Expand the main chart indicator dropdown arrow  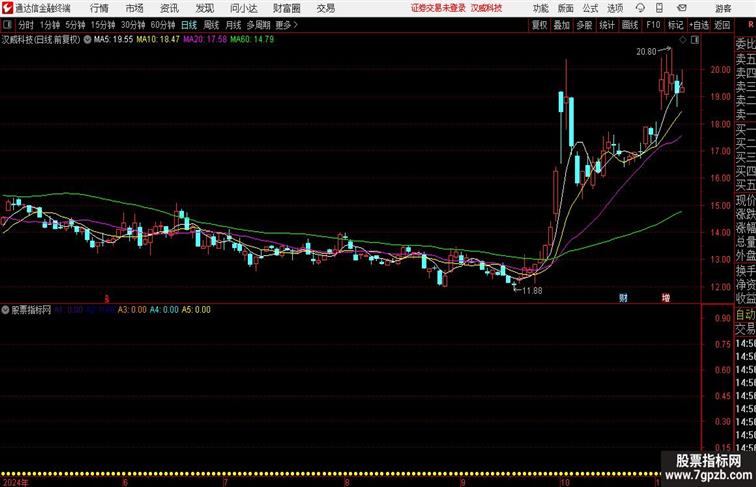[x=87, y=40]
